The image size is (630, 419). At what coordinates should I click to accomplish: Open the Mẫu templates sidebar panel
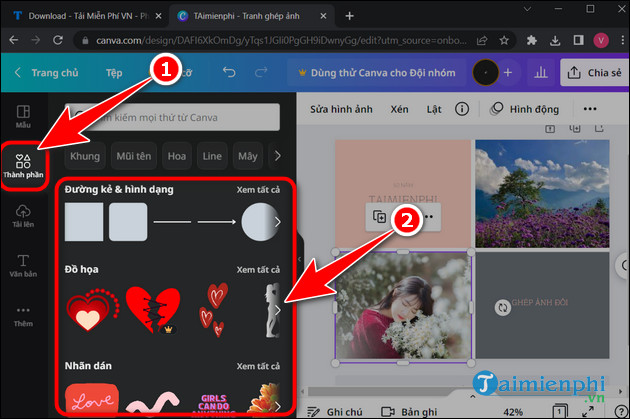[x=23, y=117]
